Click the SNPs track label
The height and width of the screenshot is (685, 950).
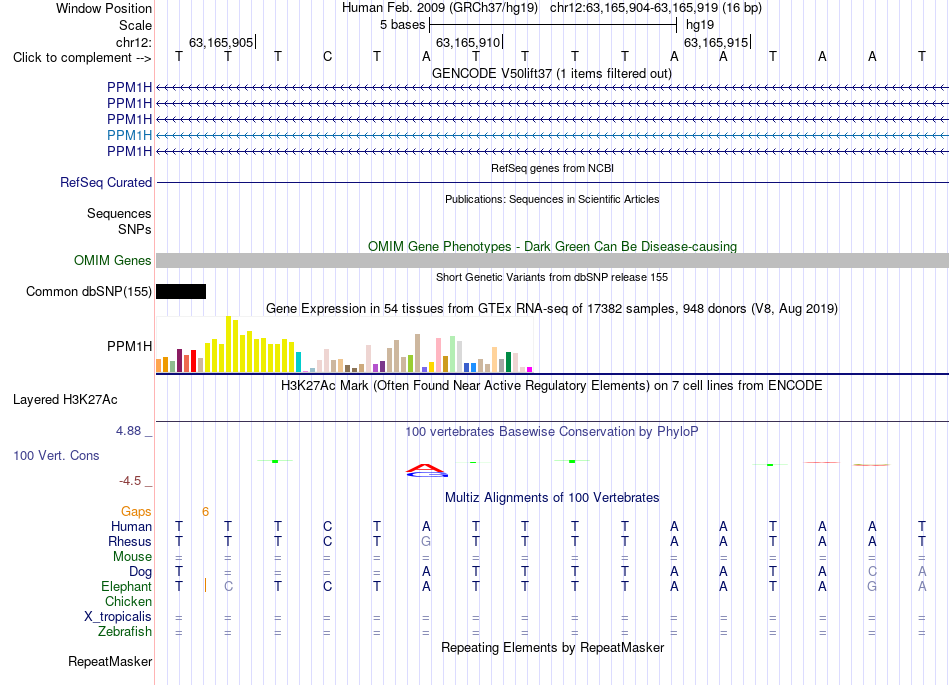point(135,230)
